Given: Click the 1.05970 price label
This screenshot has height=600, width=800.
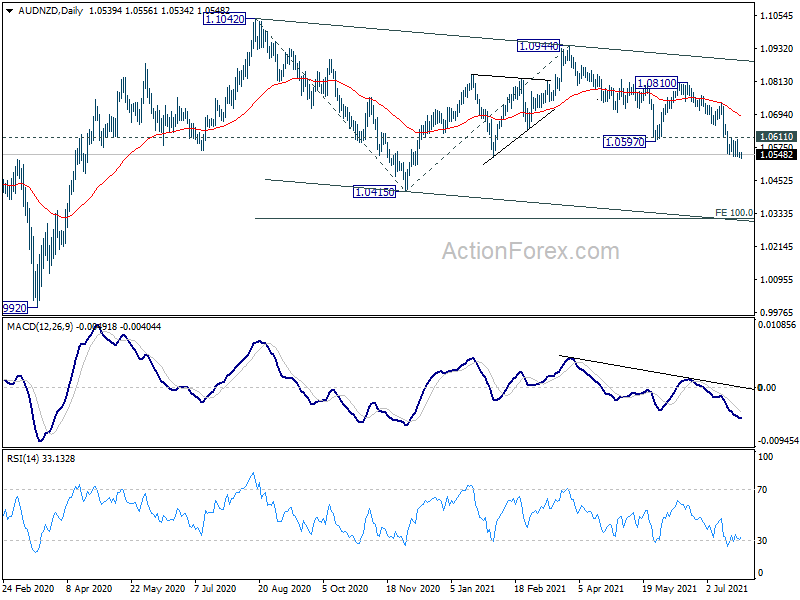Looking at the screenshot, I should (x=624, y=142).
